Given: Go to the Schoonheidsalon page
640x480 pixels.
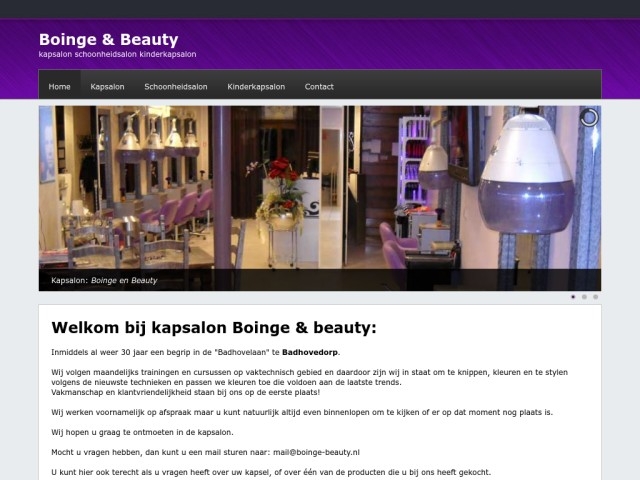Looking at the screenshot, I should coord(176,87).
